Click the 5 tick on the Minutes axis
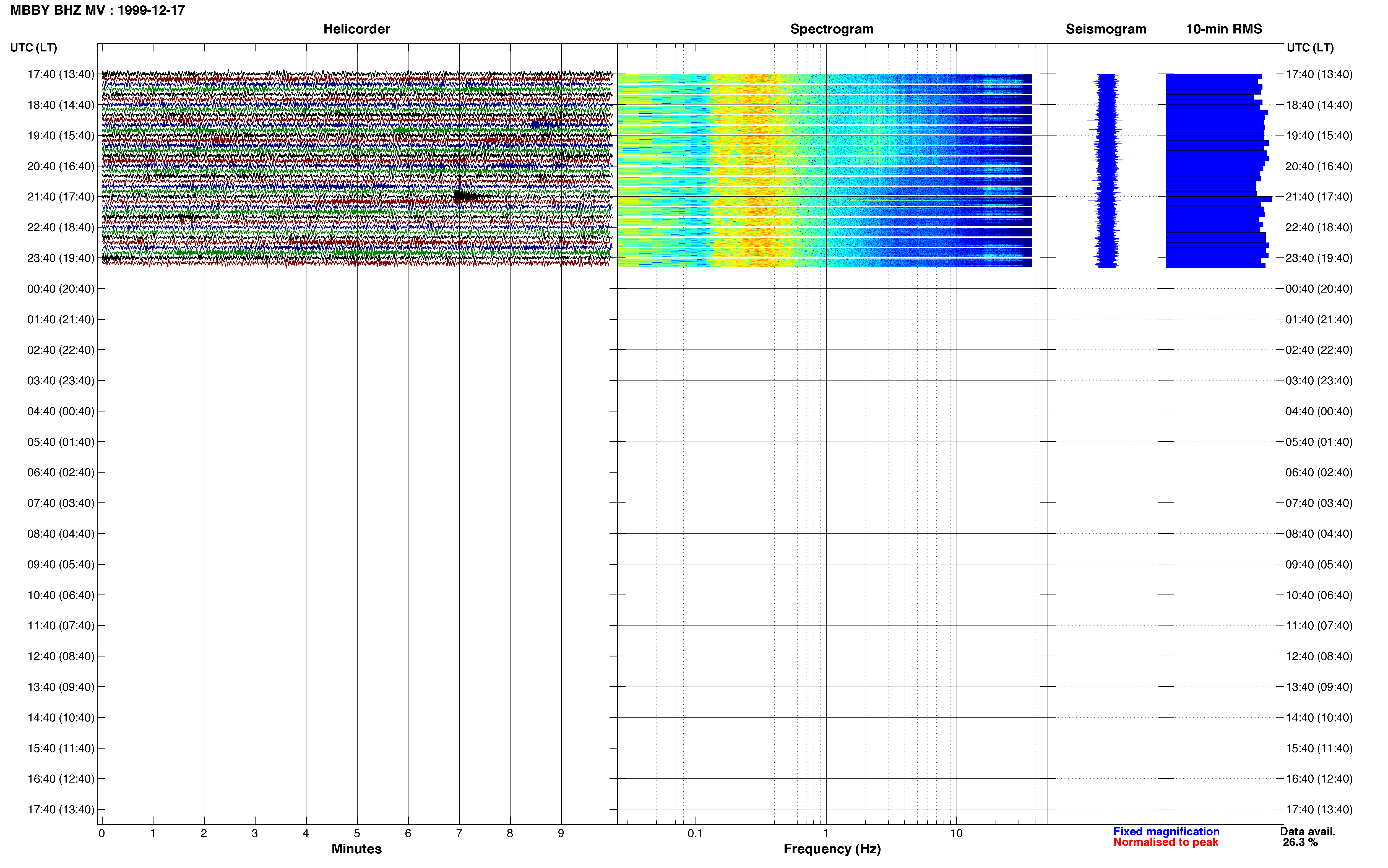 click(357, 833)
